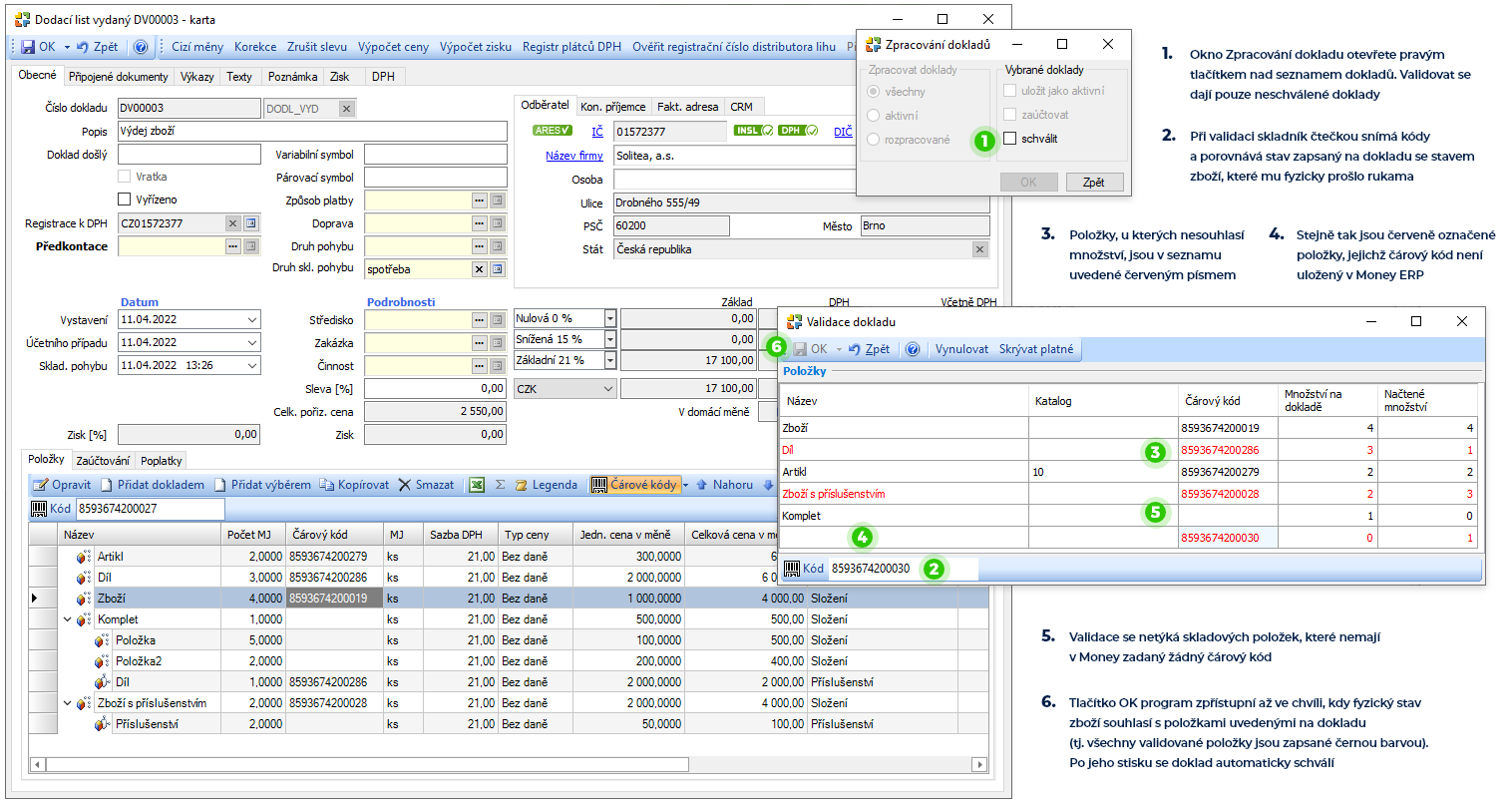Image resolution: width=1512 pixels, height=808 pixels.
Task: Open the Legenda button
Action: coord(547,485)
